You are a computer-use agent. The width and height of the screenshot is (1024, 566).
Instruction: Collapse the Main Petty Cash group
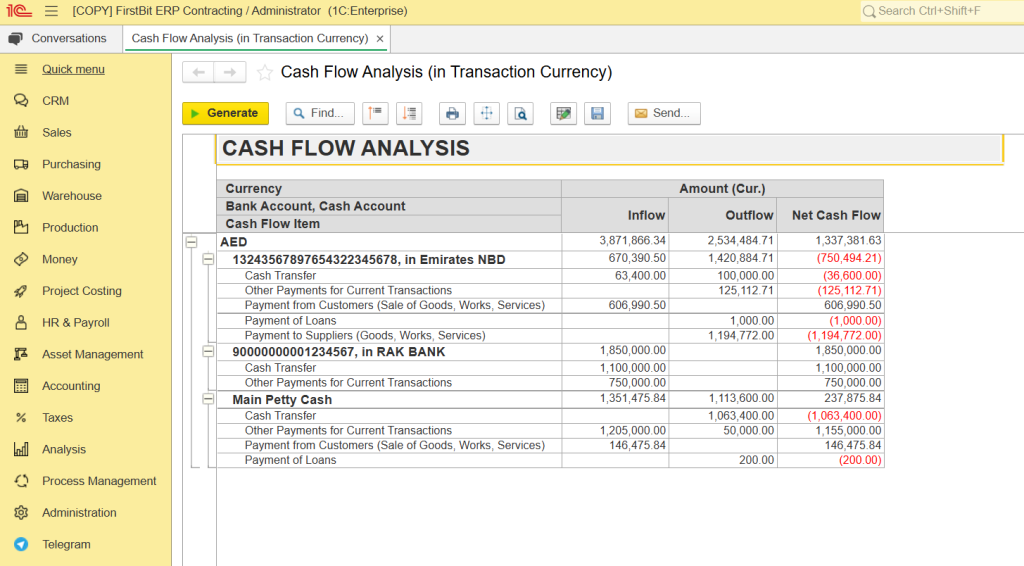[208, 399]
